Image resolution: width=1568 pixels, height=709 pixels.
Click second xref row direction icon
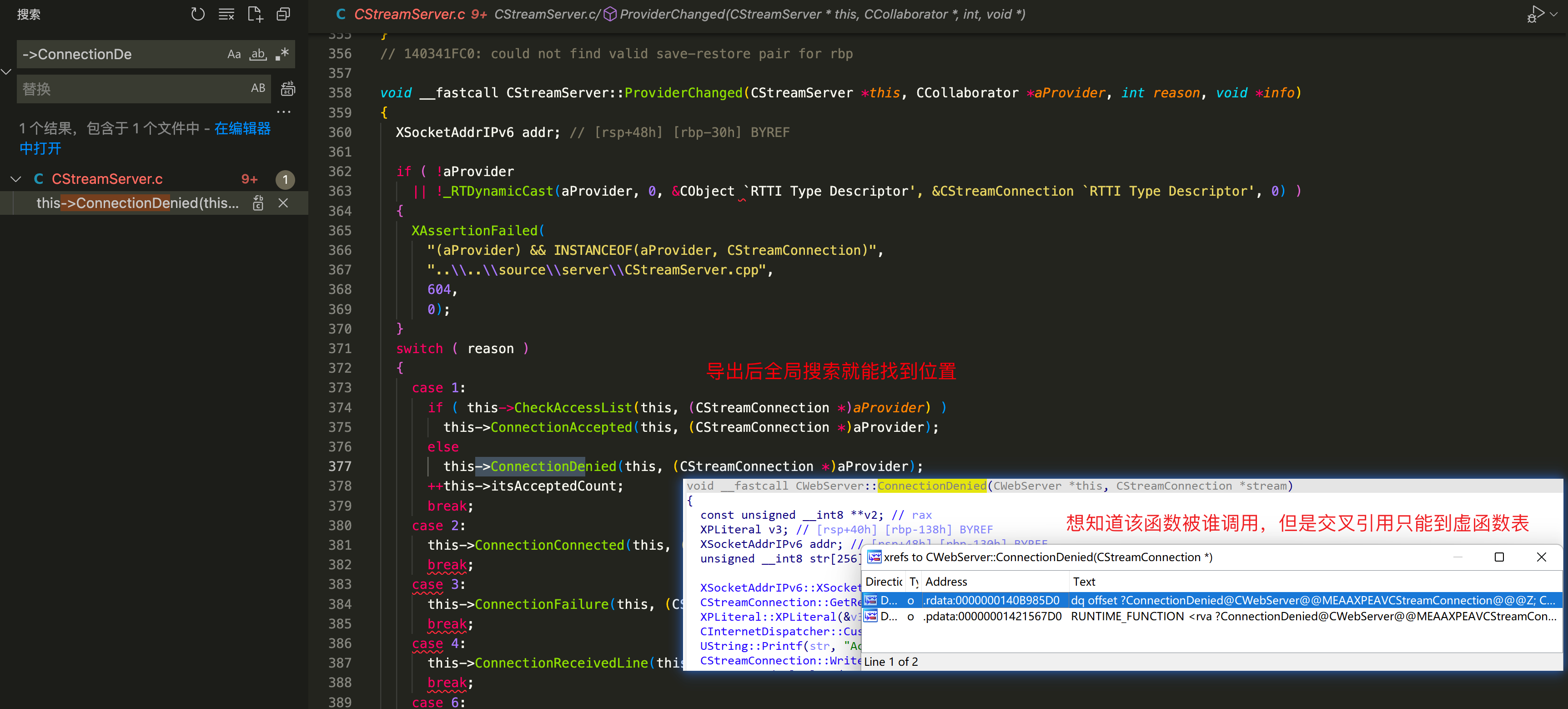(871, 617)
